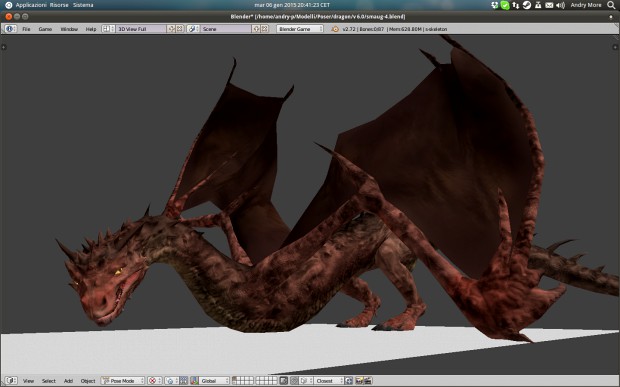Open the Closest snap target dropdown
Image resolution: width=620 pixels, height=387 pixels.
[x=329, y=381]
